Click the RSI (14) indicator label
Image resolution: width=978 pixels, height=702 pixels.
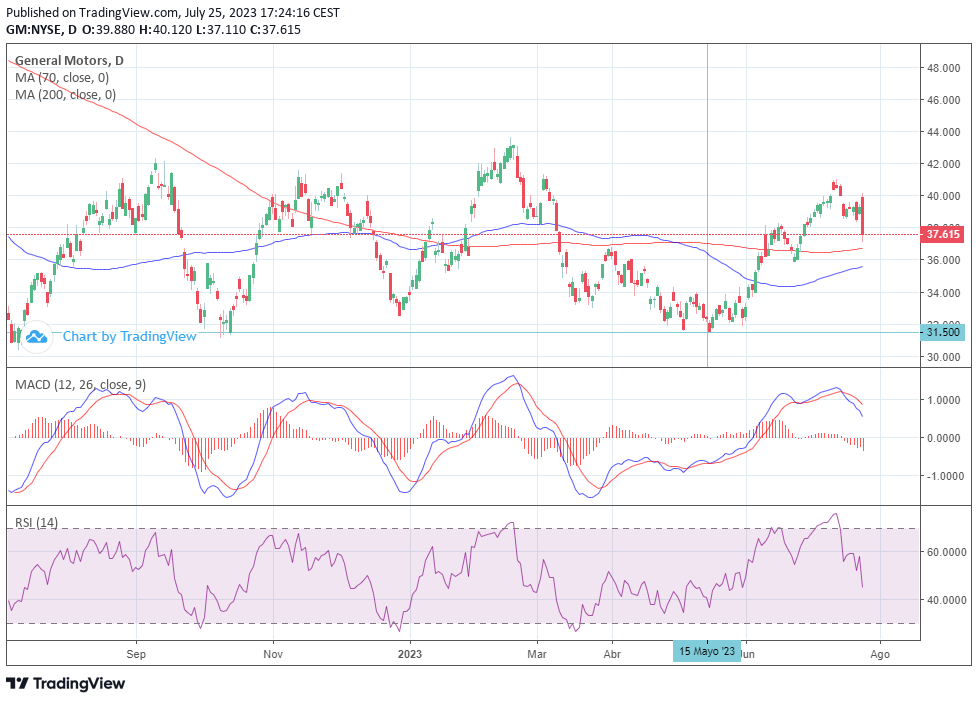[x=36, y=522]
